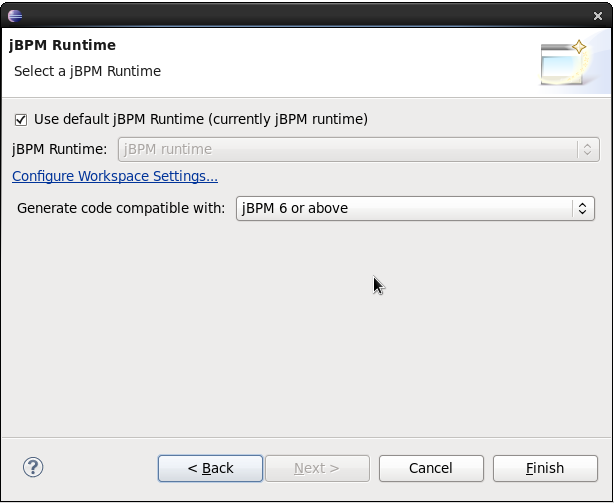Click the 'jBPM Runtime' bold page title
The height and width of the screenshot is (503, 614).
(x=62, y=45)
